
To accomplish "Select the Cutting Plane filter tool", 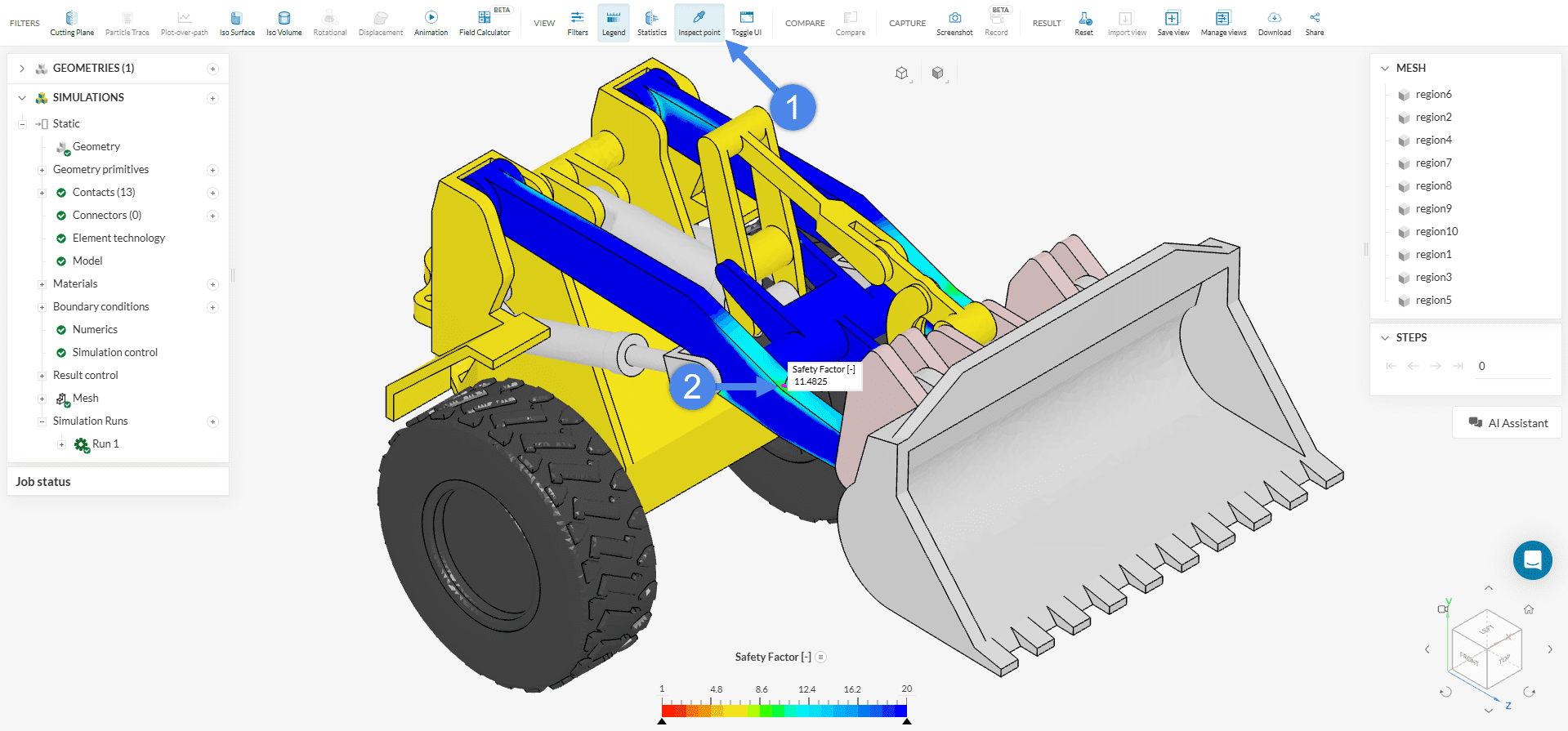I will [x=72, y=23].
